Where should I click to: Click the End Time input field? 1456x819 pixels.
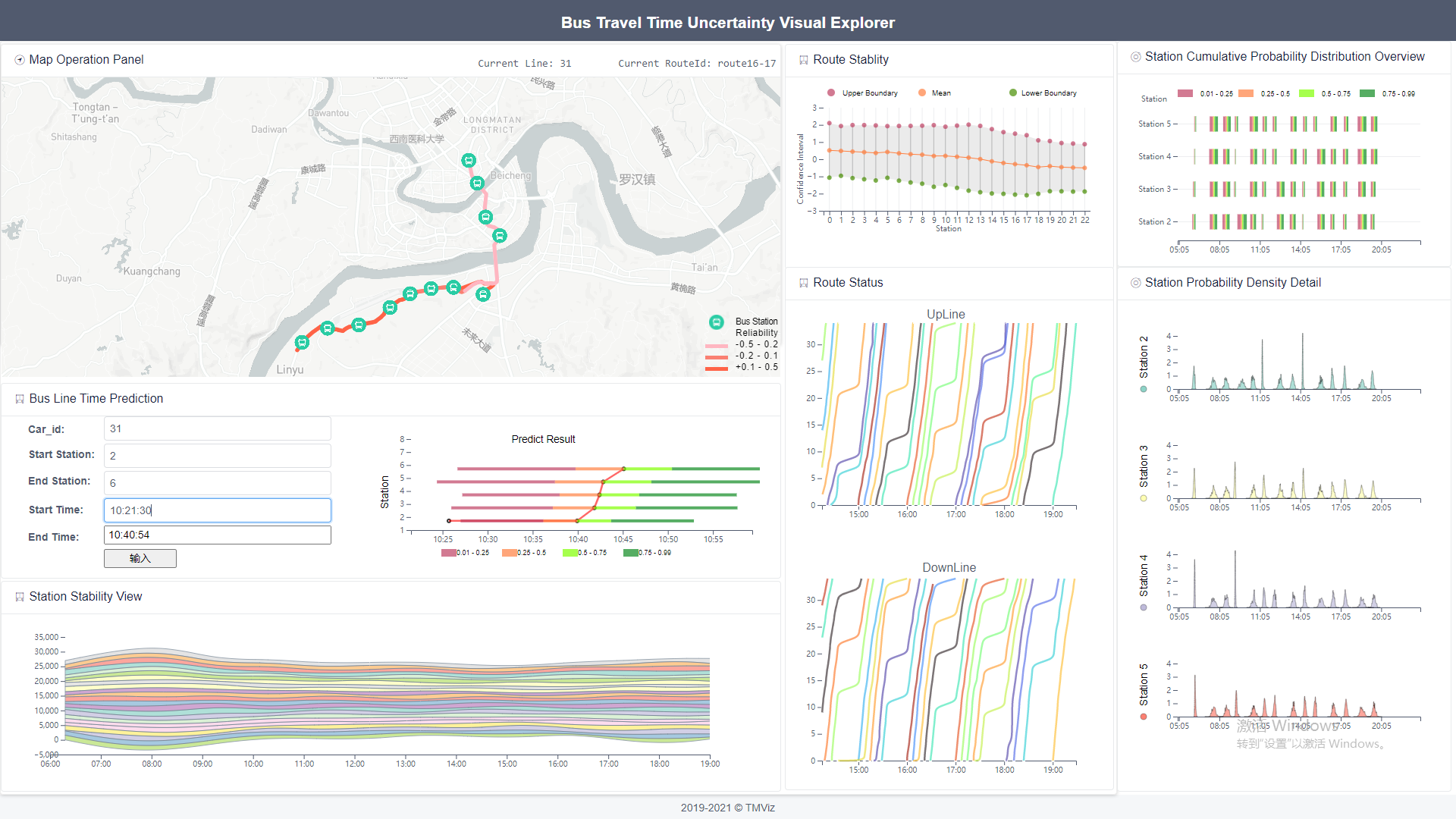[x=217, y=535]
